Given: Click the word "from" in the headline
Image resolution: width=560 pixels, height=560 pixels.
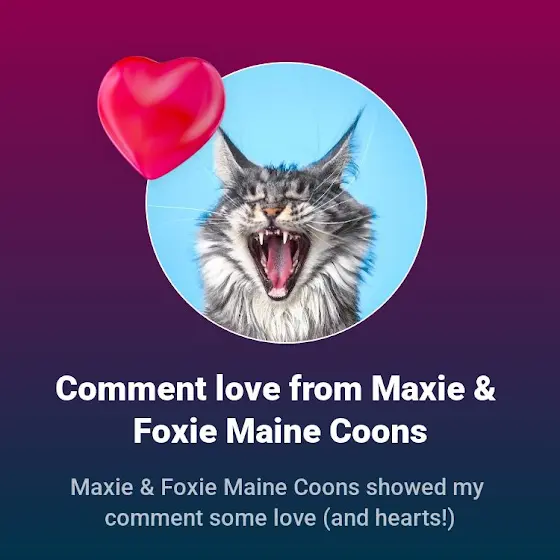Looking at the screenshot, I should (x=326, y=389).
